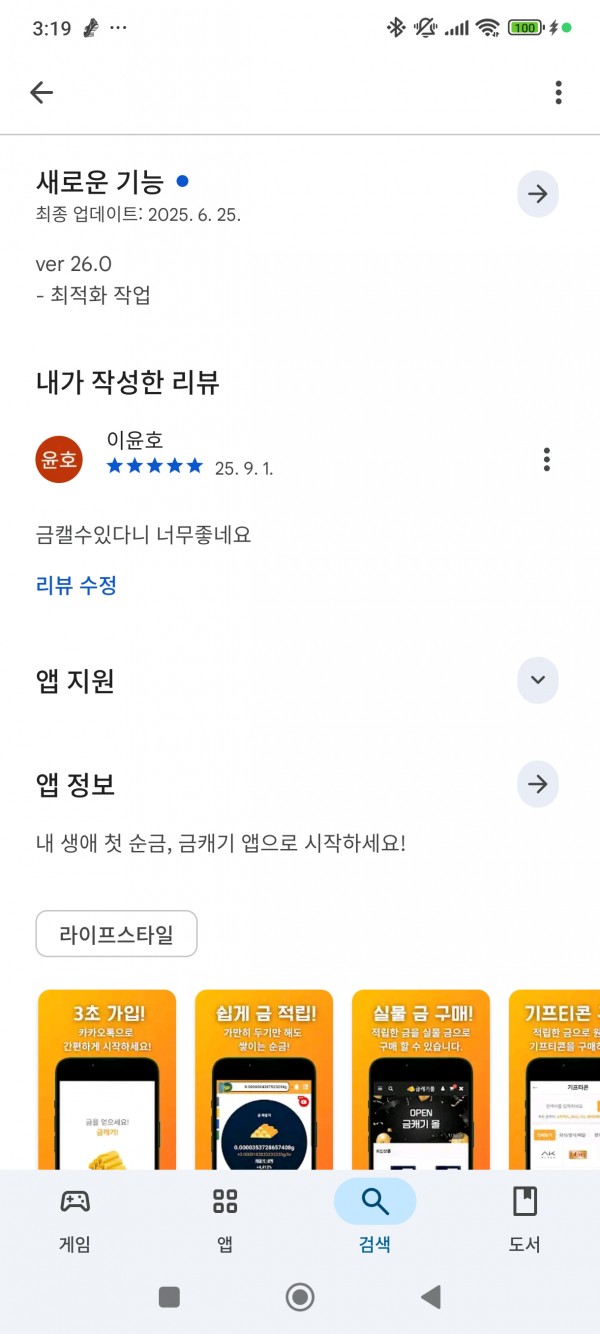Viewport: 600px width, 1334px height.
Task: Open 앱 정보 arrow button
Action: point(538,784)
